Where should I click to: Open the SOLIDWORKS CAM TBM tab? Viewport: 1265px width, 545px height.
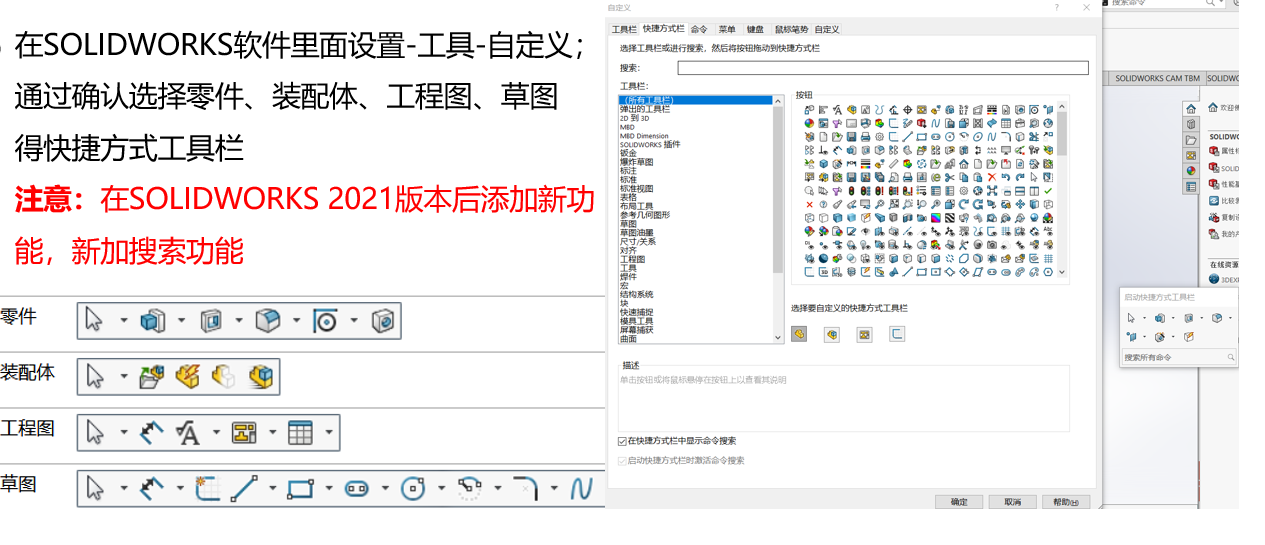(1157, 78)
